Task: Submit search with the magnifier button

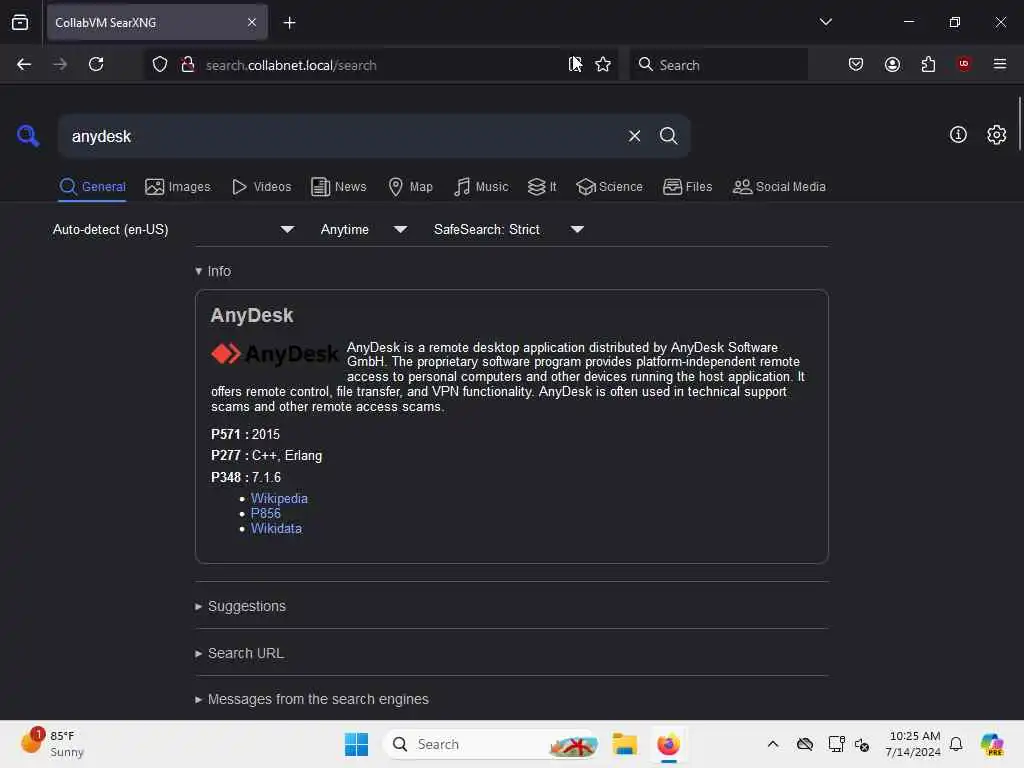Action: coord(668,136)
